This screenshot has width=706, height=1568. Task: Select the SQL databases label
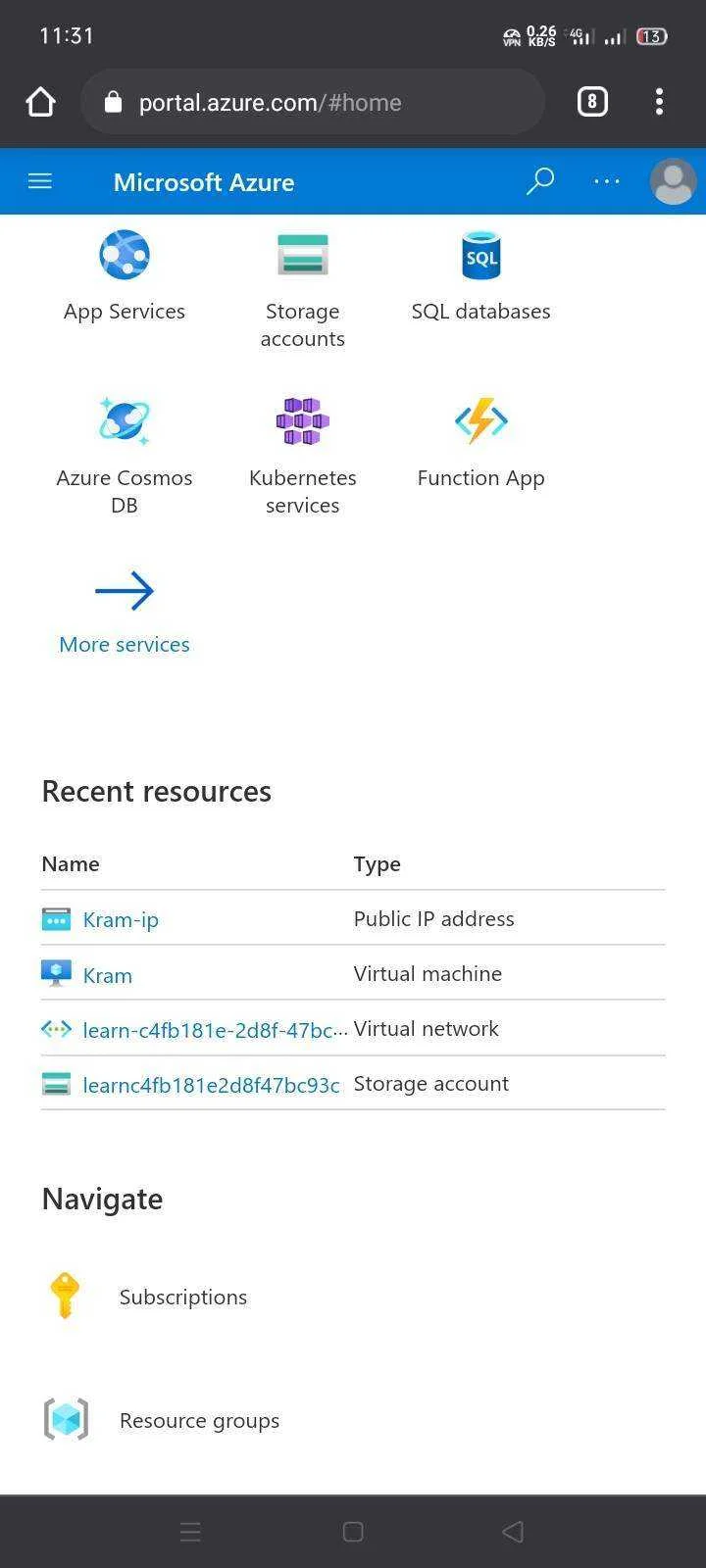(480, 311)
